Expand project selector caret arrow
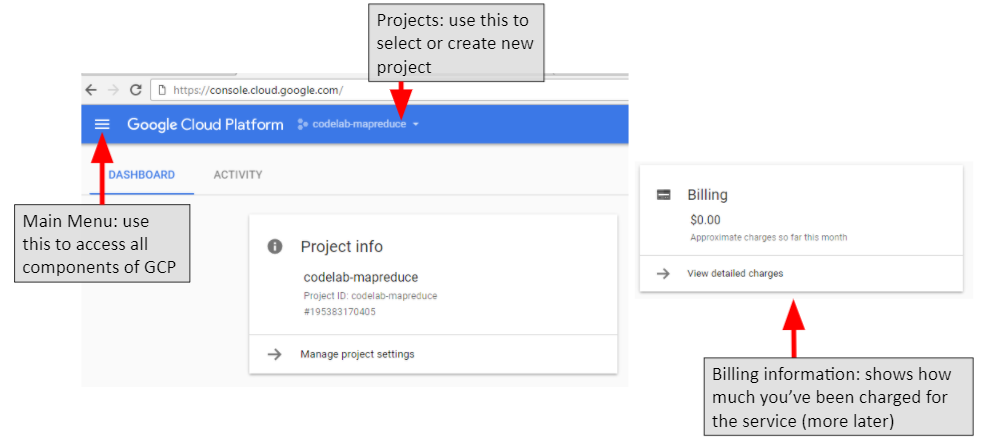This screenshot has width=986, height=440. 416,124
